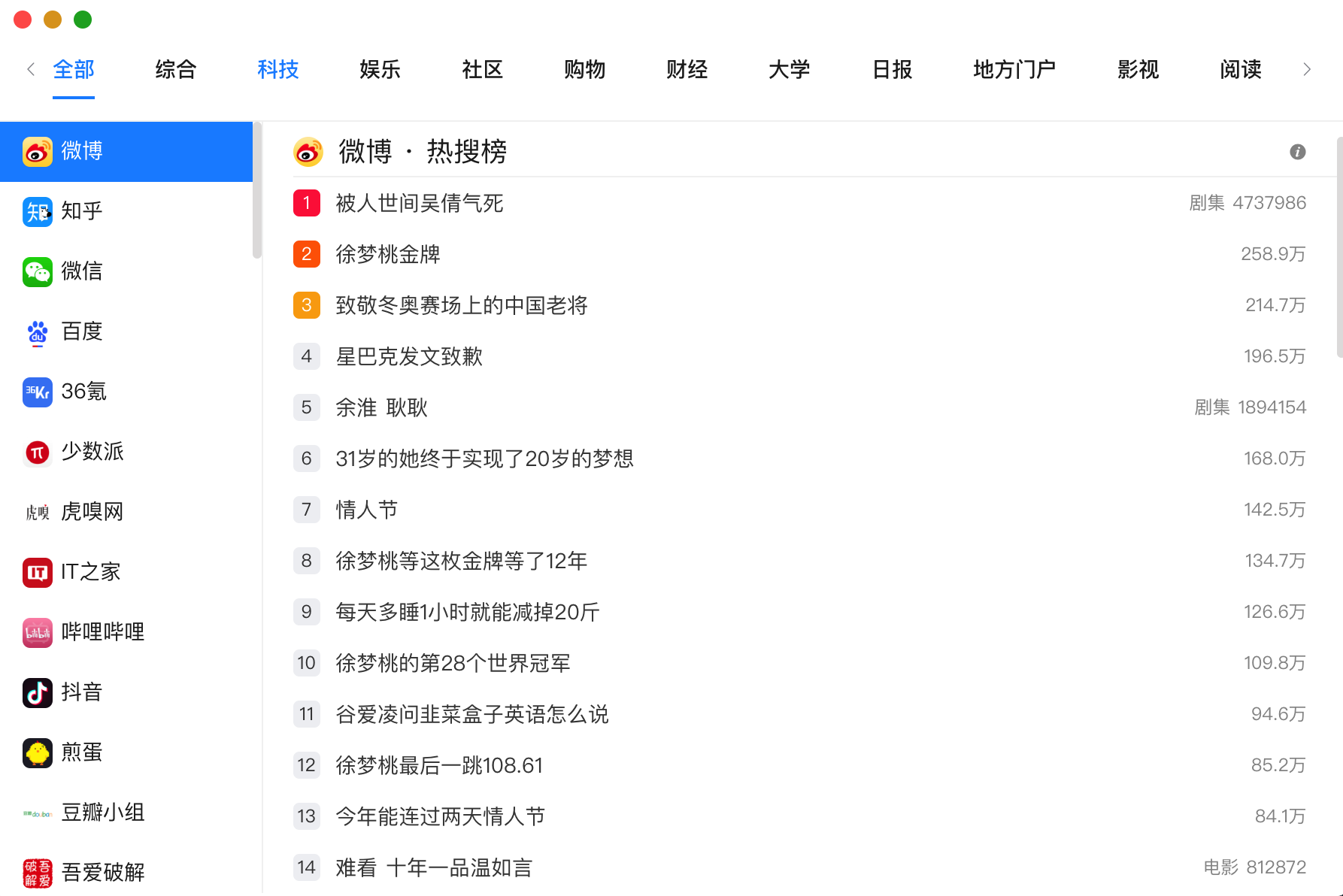The width and height of the screenshot is (1343, 896).
Task: Select 微博 in the sidebar
Action: pos(126,152)
